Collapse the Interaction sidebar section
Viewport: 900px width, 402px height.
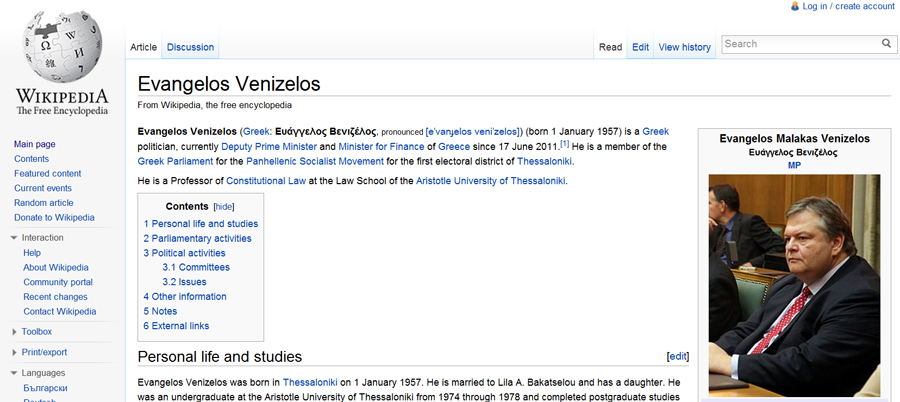point(14,238)
